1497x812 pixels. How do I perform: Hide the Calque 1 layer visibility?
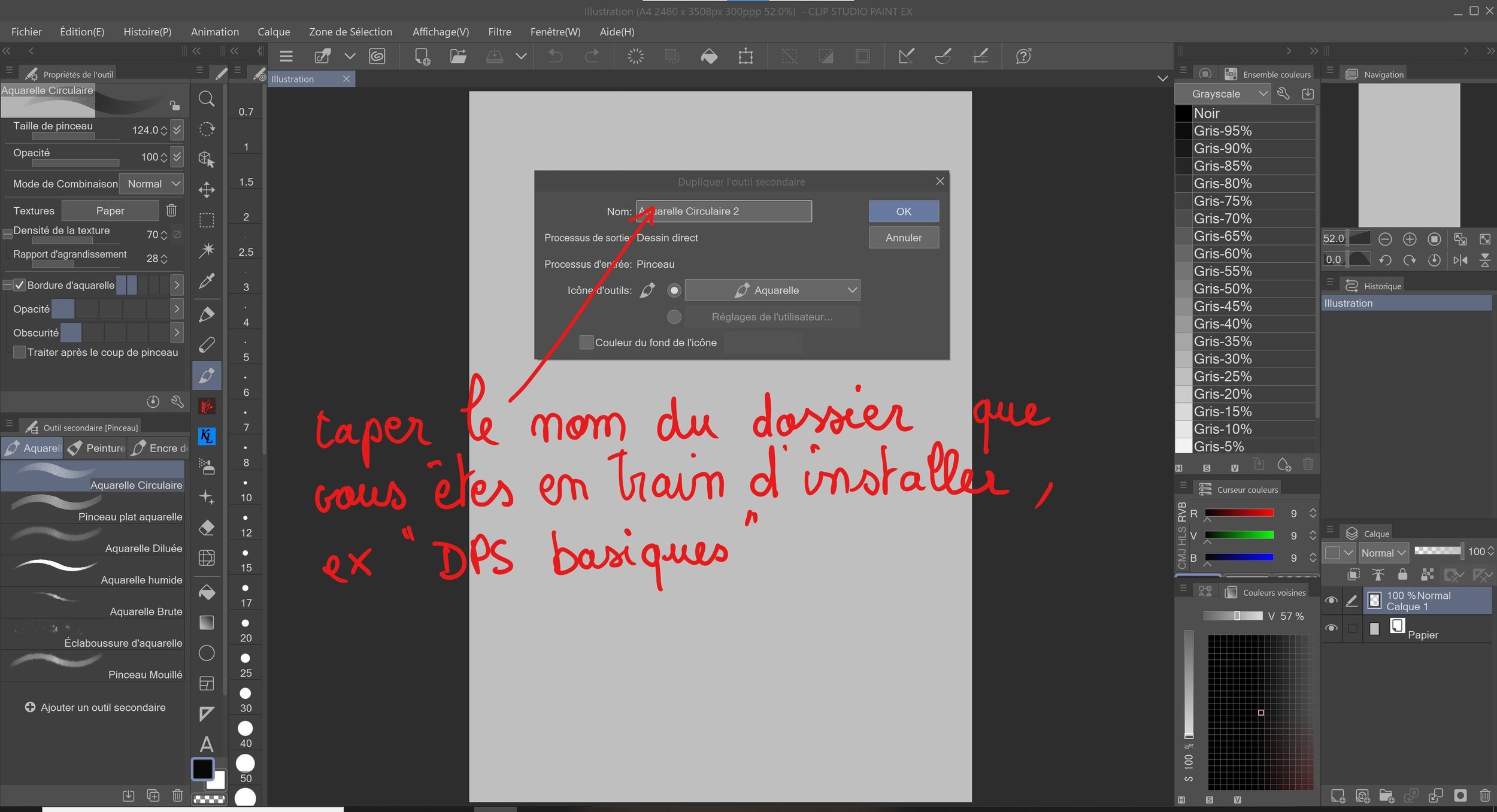pyautogui.click(x=1331, y=601)
